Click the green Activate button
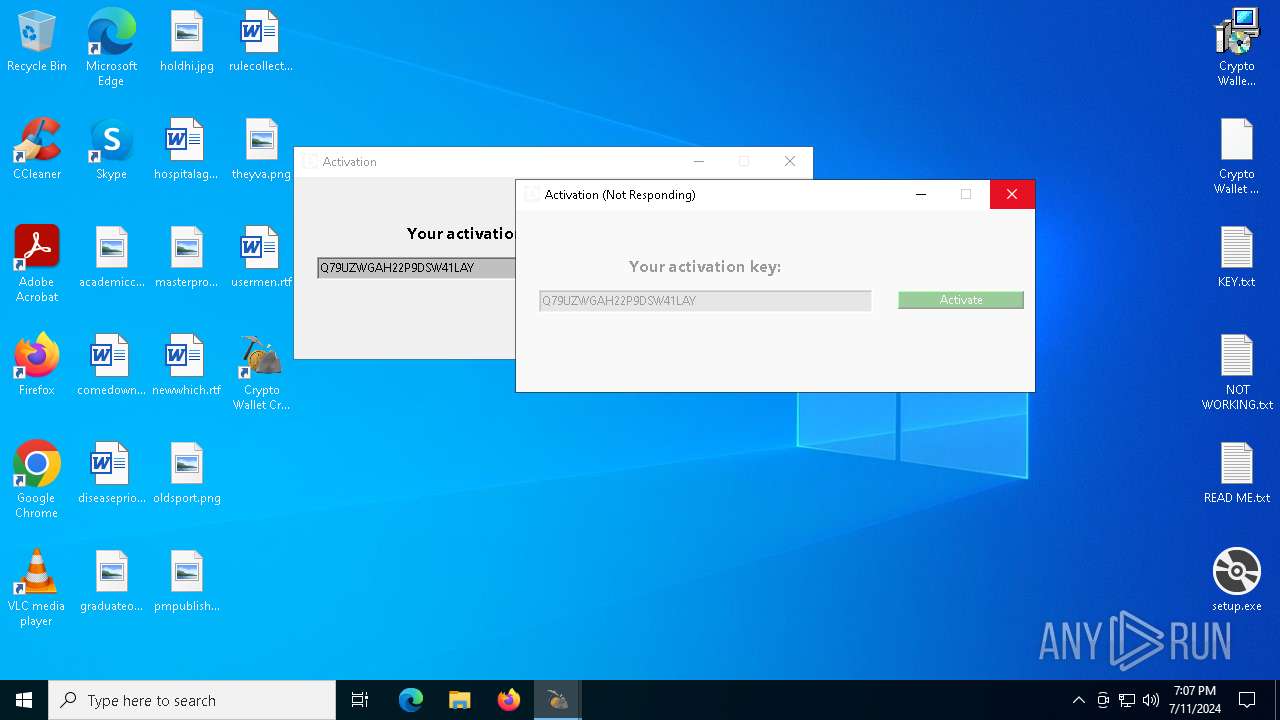1280x720 pixels. pos(961,300)
